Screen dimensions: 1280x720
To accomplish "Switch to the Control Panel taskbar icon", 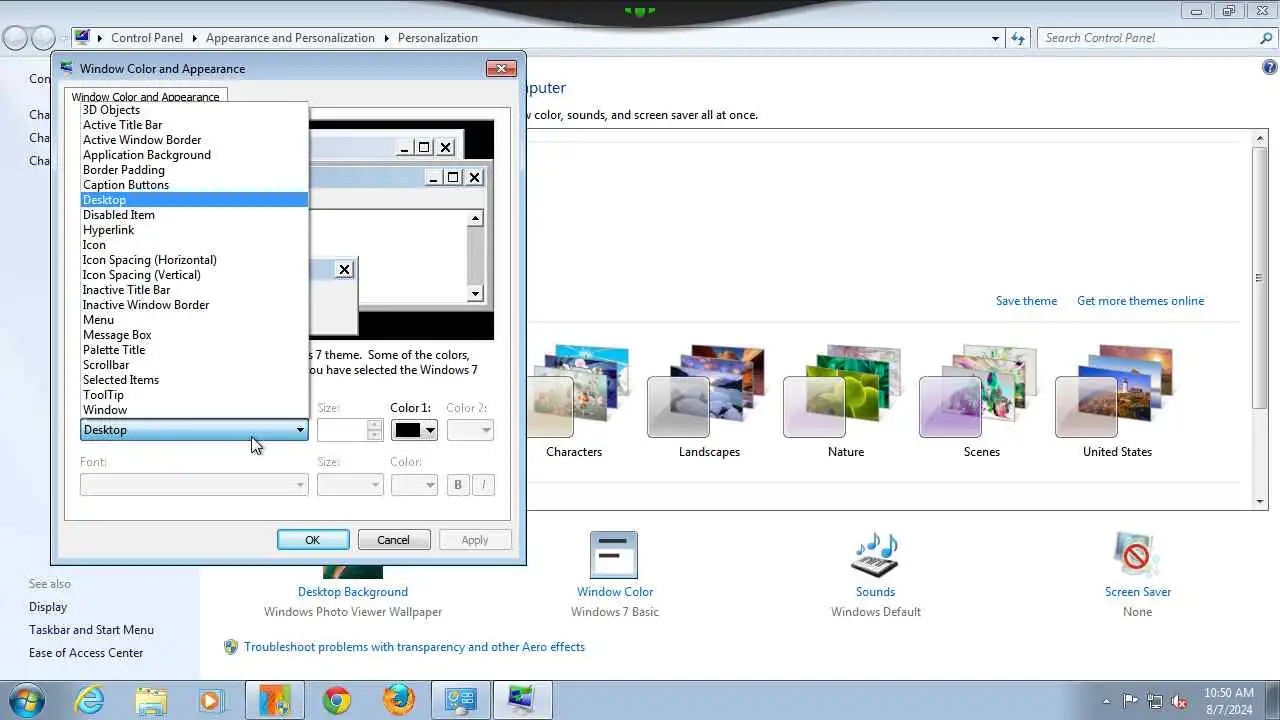I will coord(460,700).
